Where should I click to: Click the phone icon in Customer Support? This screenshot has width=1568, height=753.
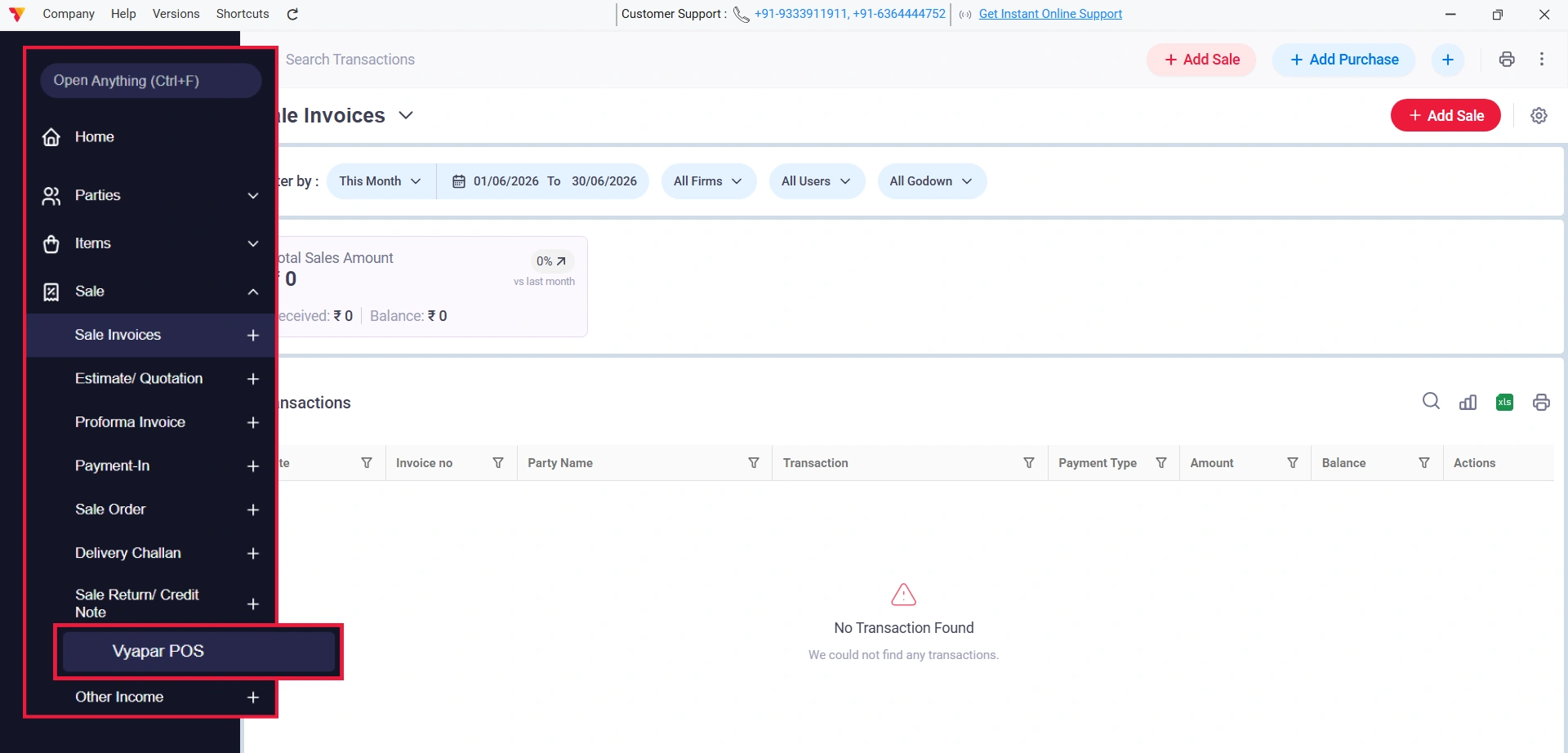pyautogui.click(x=741, y=14)
